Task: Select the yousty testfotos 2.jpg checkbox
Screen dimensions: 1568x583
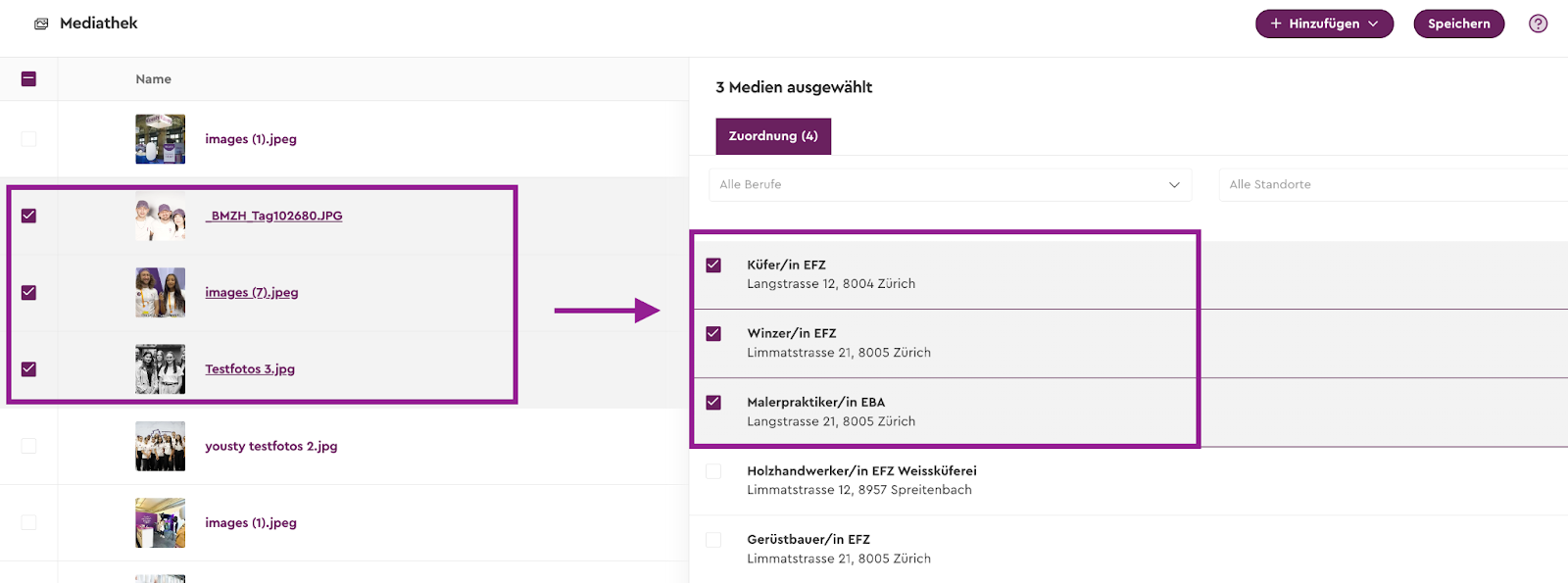Action: pos(28,446)
